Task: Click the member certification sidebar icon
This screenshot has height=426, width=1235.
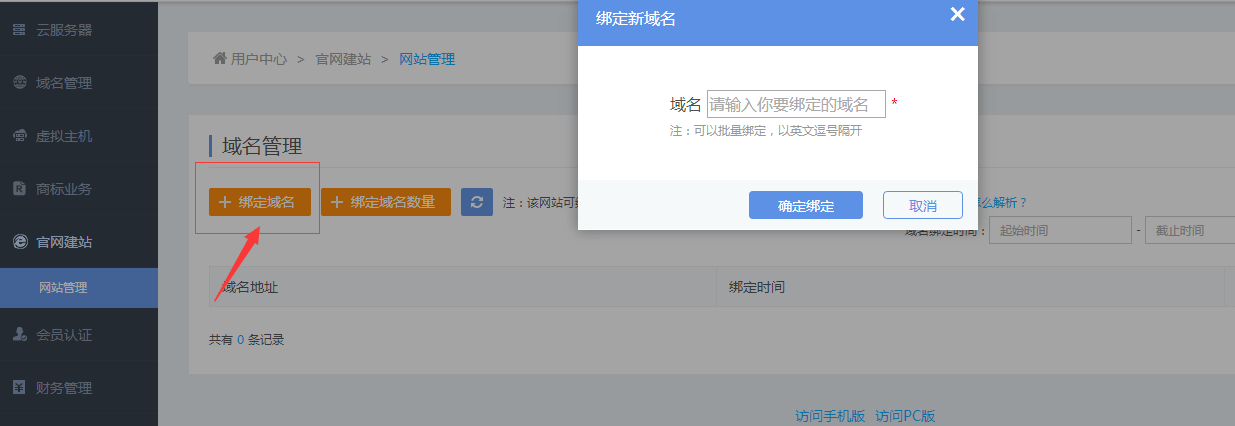Action: point(19,335)
